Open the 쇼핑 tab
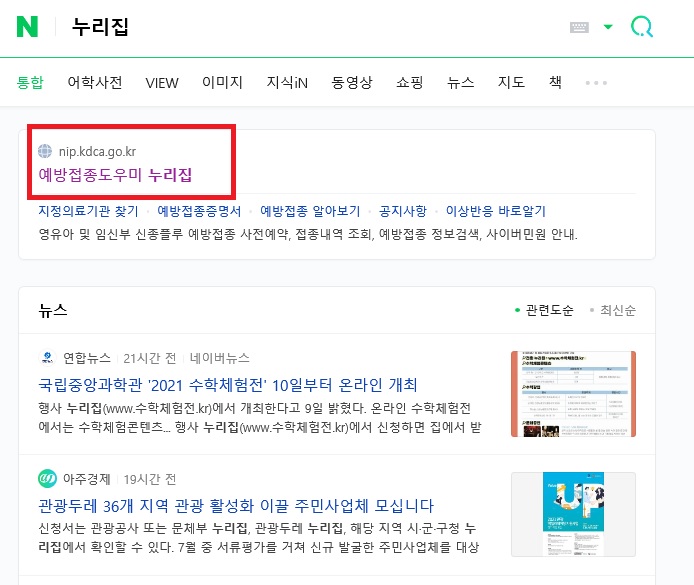The width and height of the screenshot is (694, 585). [x=409, y=82]
